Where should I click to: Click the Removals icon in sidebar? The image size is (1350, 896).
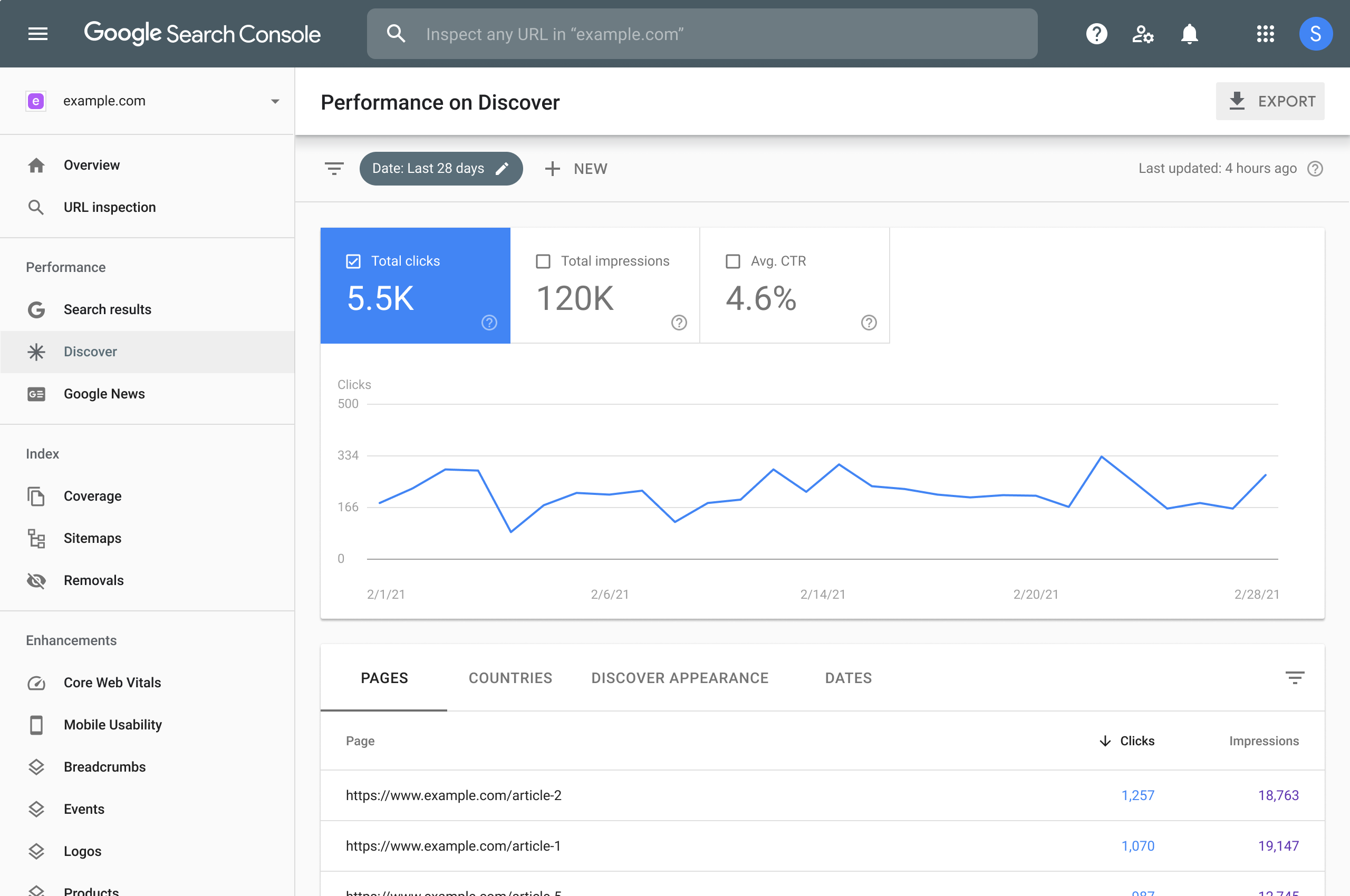(x=36, y=580)
